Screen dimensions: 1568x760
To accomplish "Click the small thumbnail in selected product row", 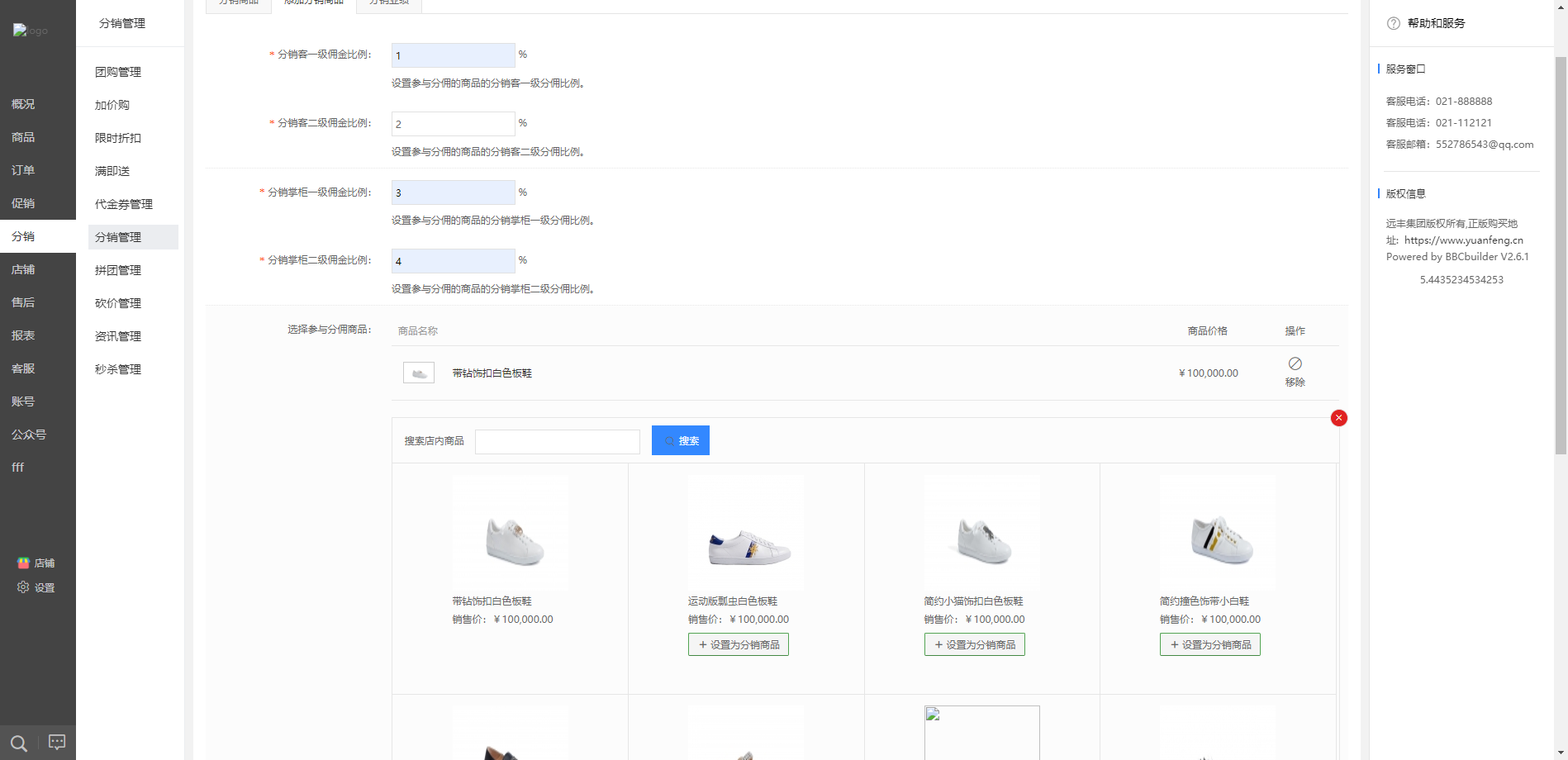I will coord(419,373).
